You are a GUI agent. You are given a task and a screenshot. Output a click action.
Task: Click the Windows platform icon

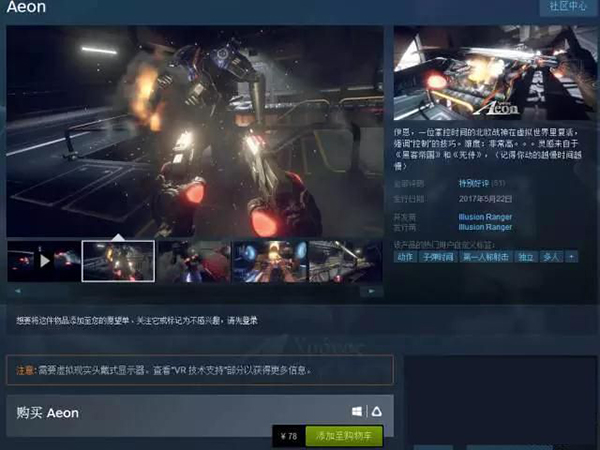pyautogui.click(x=357, y=412)
